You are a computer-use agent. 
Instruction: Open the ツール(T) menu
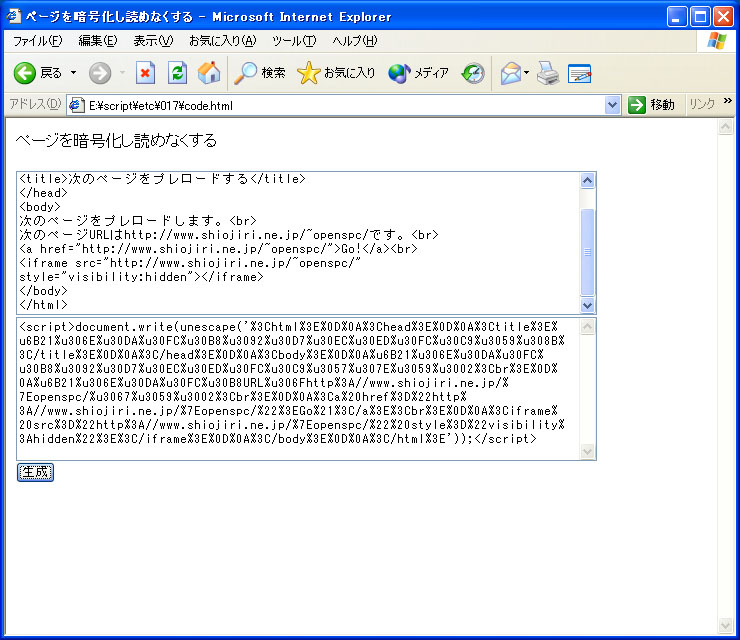[x=294, y=41]
